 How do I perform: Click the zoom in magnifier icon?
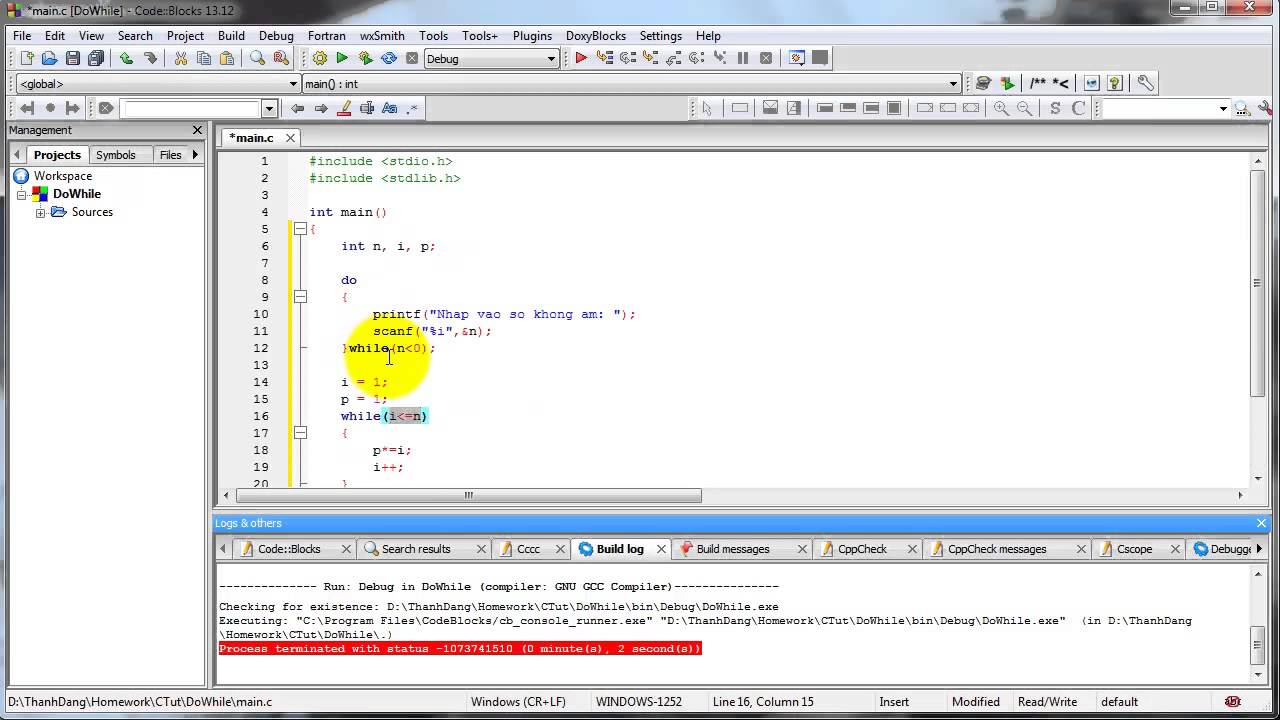(x=1001, y=108)
